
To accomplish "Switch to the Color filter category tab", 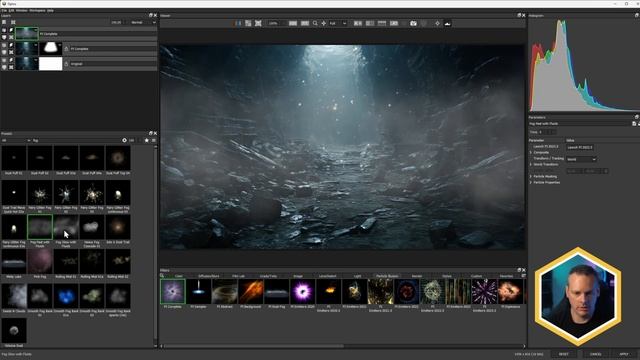I will pyautogui.click(x=179, y=276).
